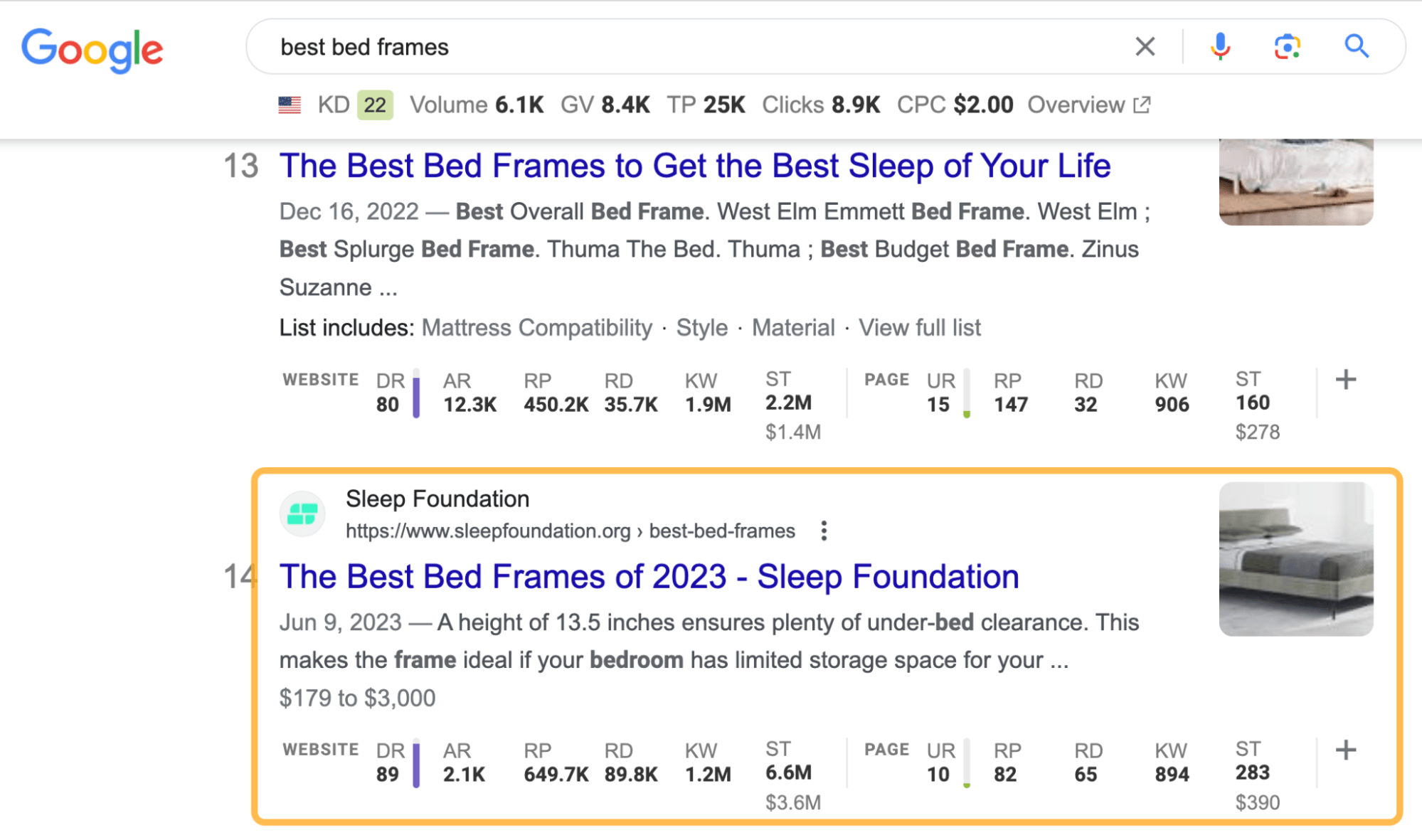Click the search magnifier icon
The width and height of the screenshot is (1422, 840).
[x=1356, y=47]
